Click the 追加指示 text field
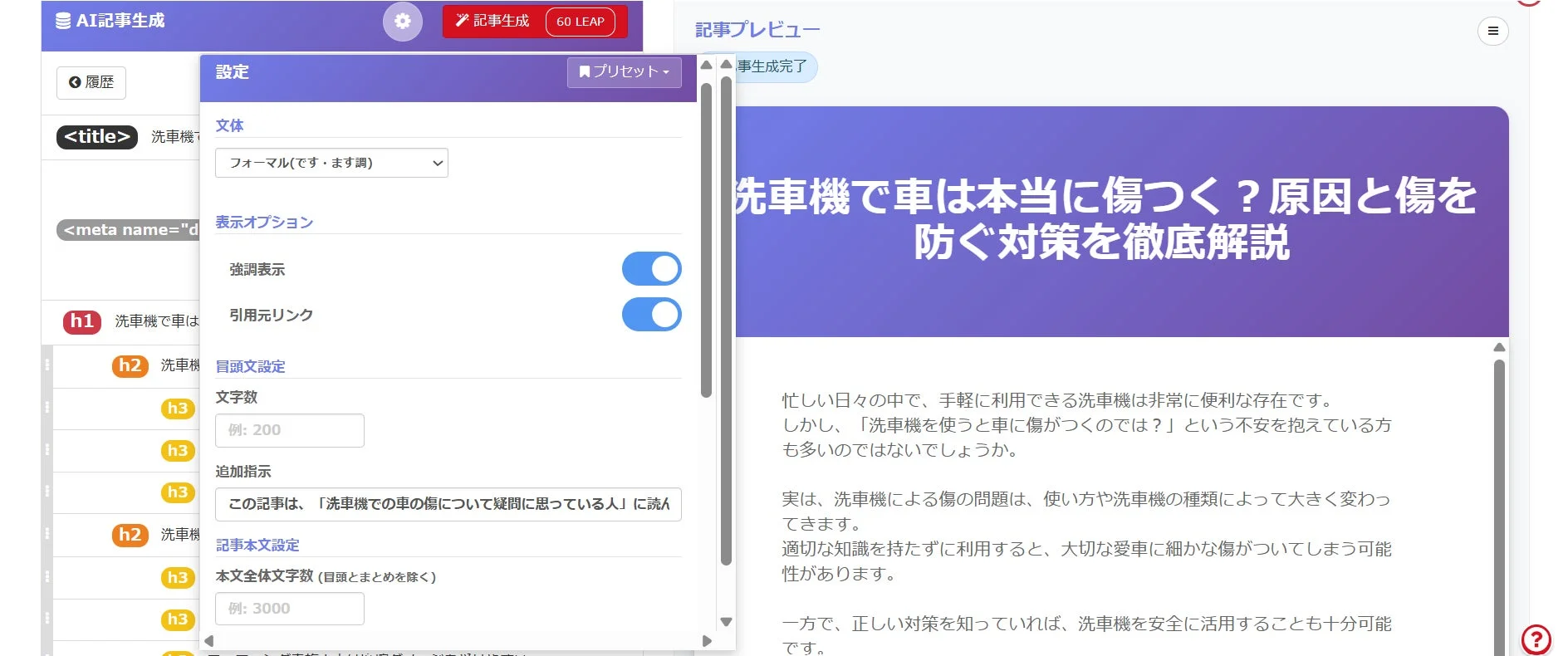 point(448,504)
